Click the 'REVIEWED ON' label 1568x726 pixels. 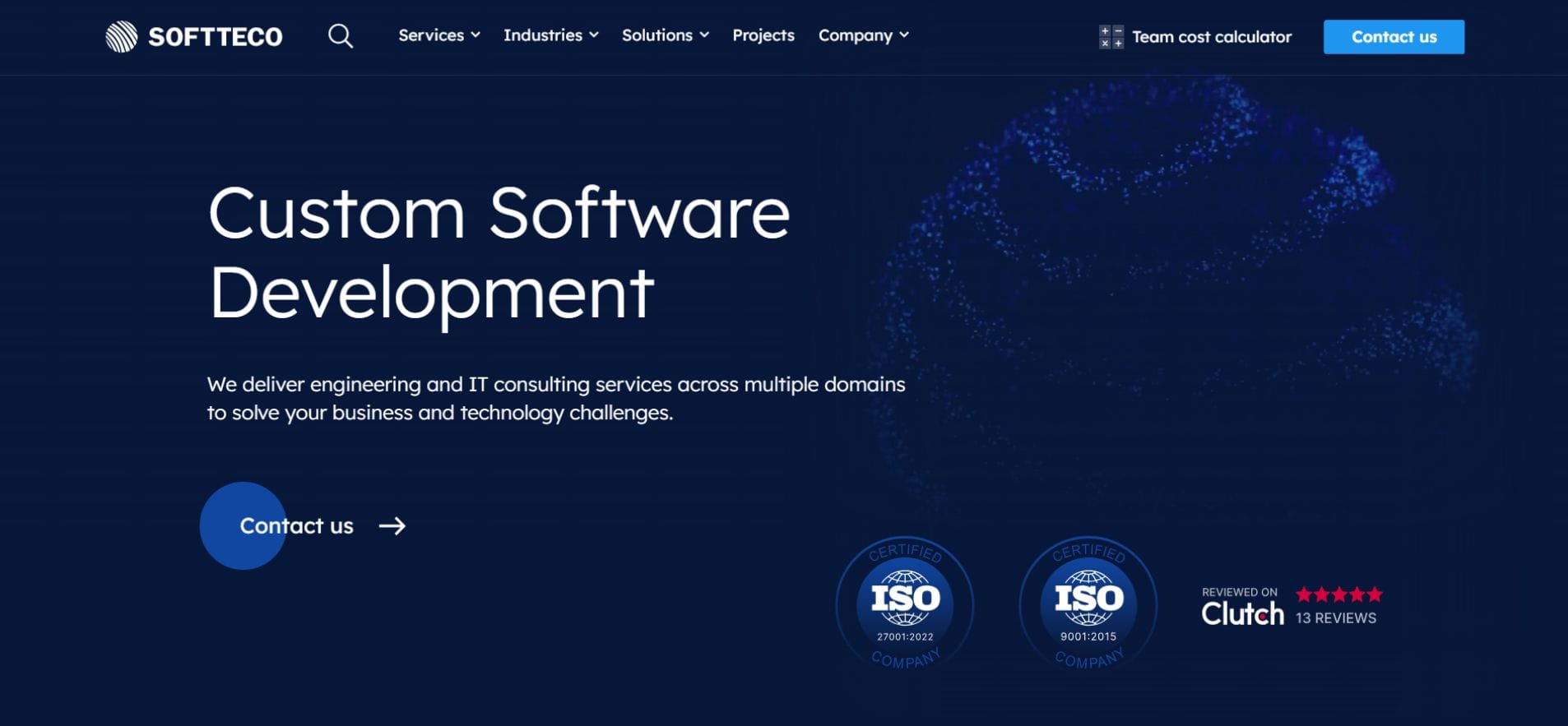(1240, 592)
